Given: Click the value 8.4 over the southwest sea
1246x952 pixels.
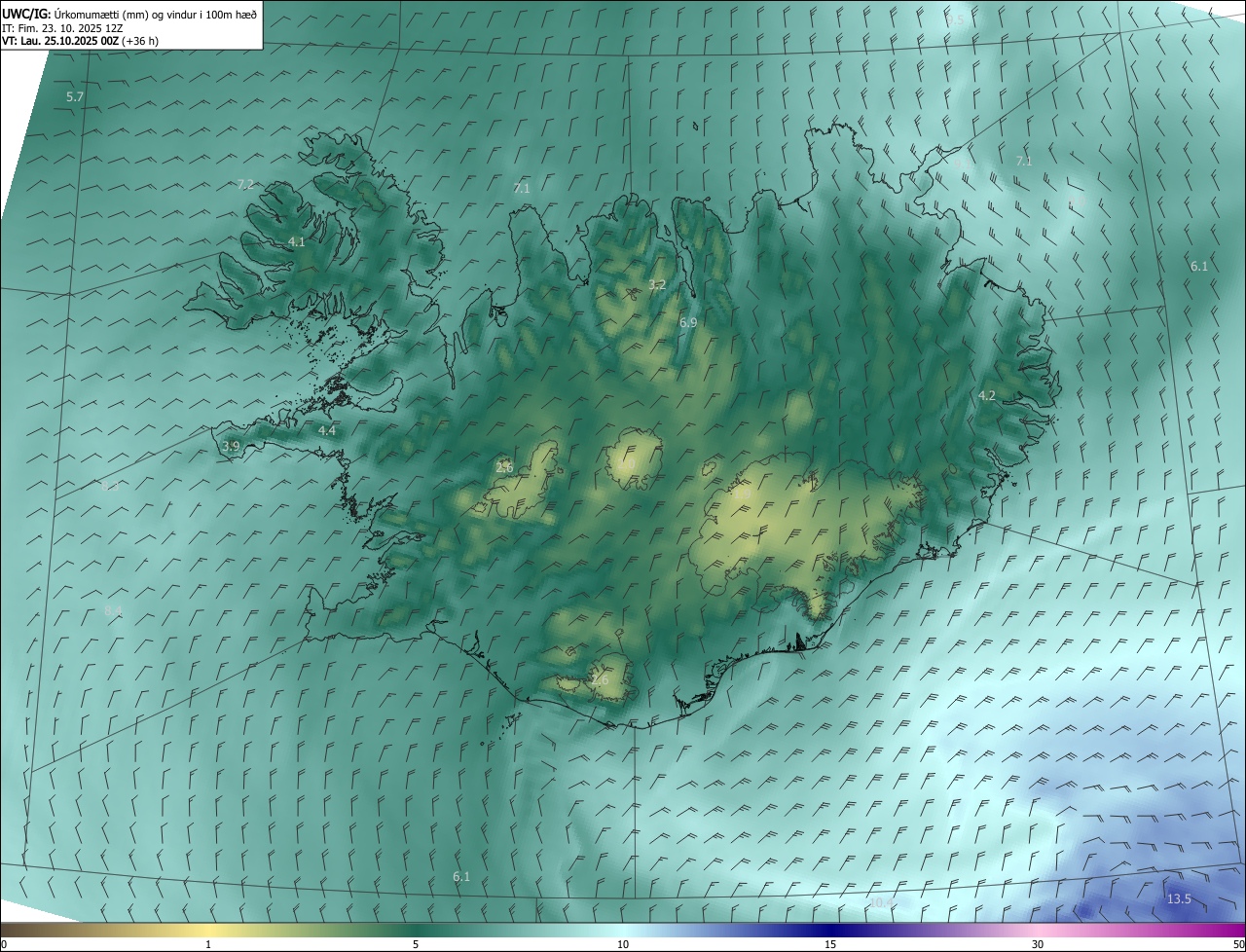Looking at the screenshot, I should [113, 610].
